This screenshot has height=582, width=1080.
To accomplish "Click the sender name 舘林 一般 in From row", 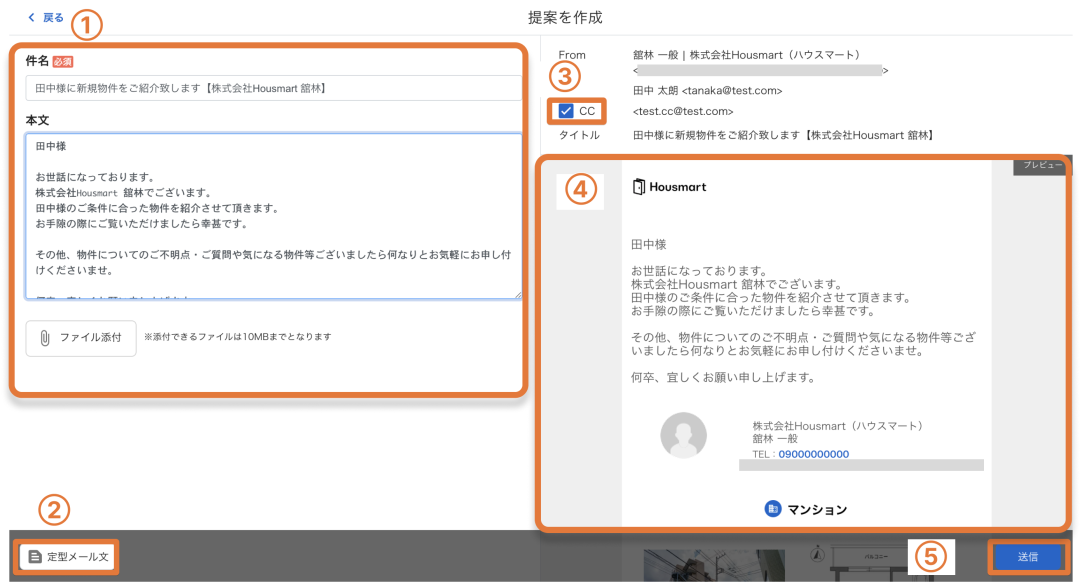I will click(655, 54).
